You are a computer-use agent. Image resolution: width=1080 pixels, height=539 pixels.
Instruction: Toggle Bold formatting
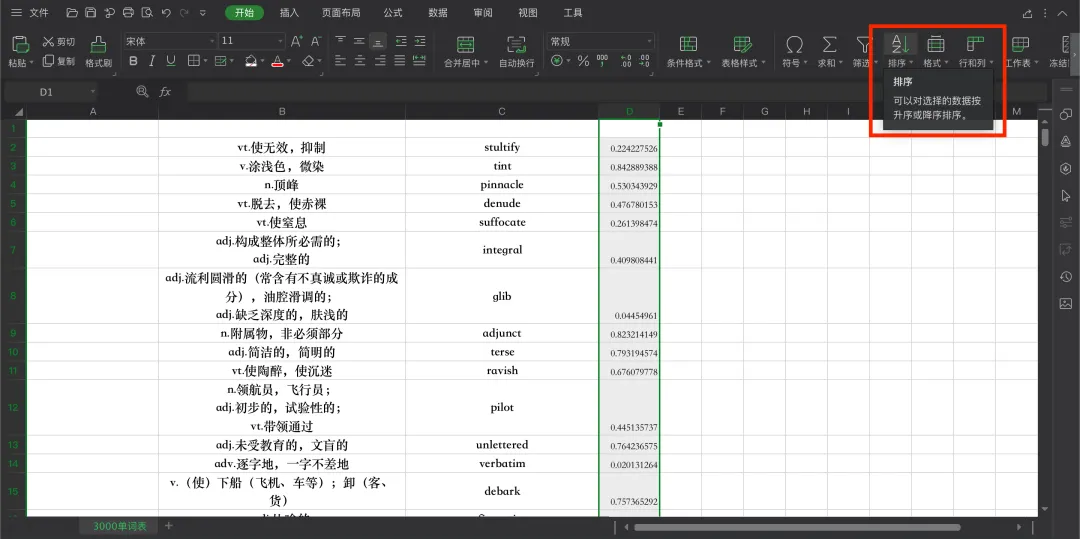(134, 61)
